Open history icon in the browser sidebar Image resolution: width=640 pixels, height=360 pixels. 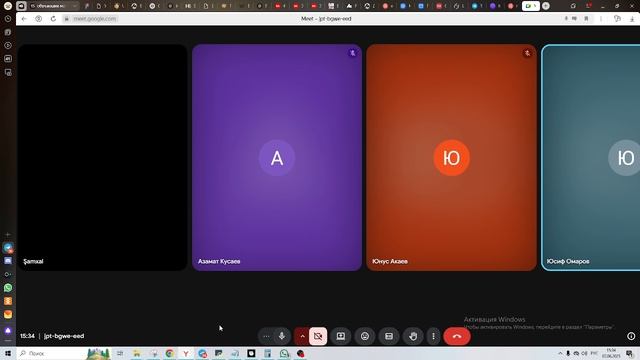pos(8,19)
